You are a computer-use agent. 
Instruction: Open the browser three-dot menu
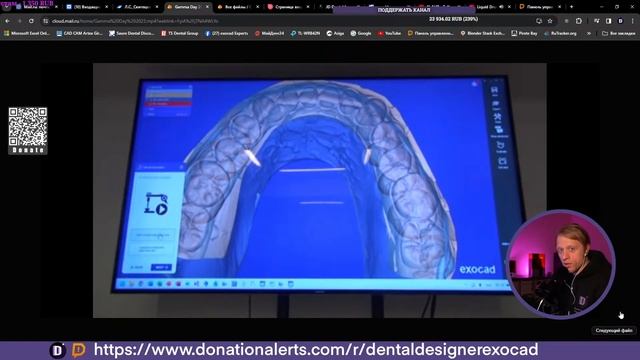[633, 21]
